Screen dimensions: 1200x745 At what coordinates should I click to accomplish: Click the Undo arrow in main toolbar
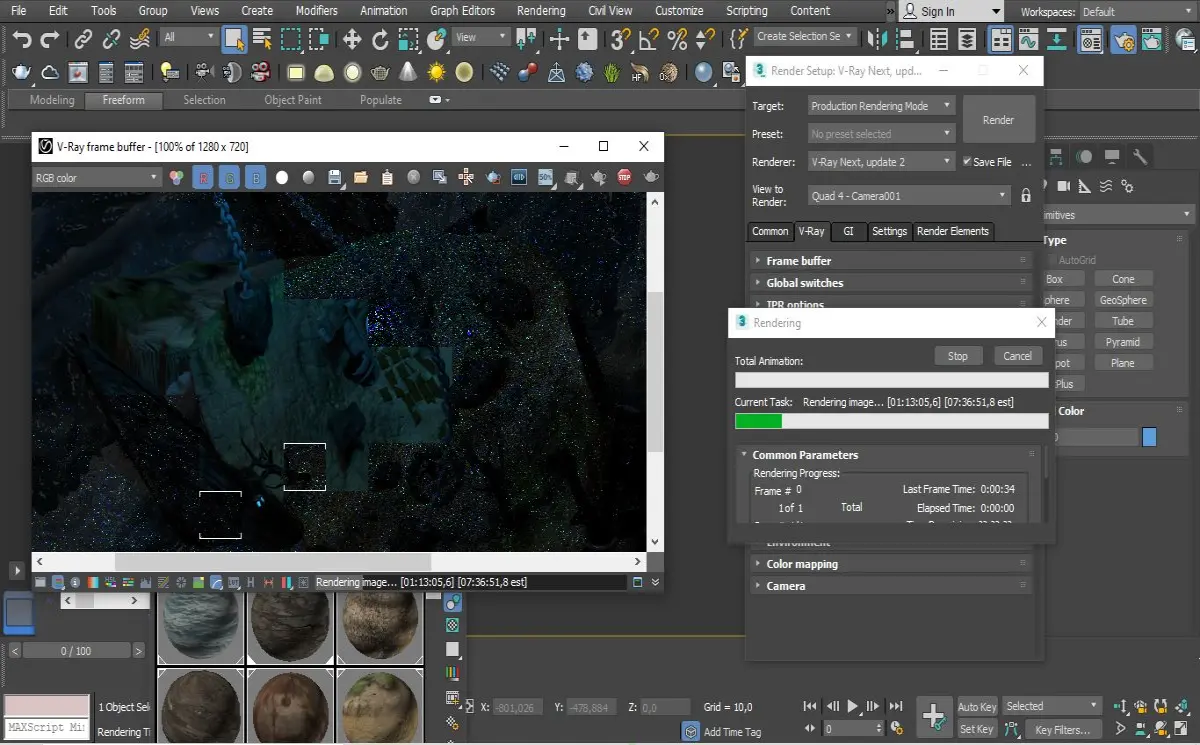point(22,40)
